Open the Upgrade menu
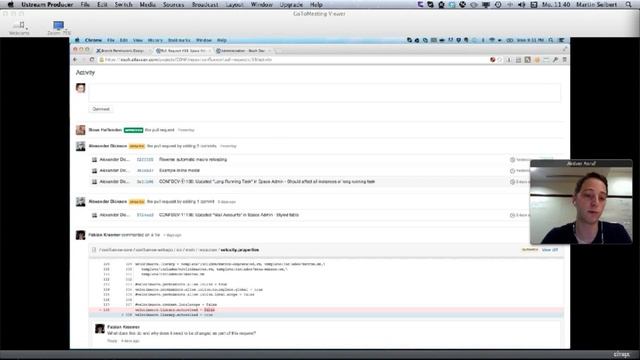Image resolution: width=640 pixels, height=360 pixels. pos(291,4)
